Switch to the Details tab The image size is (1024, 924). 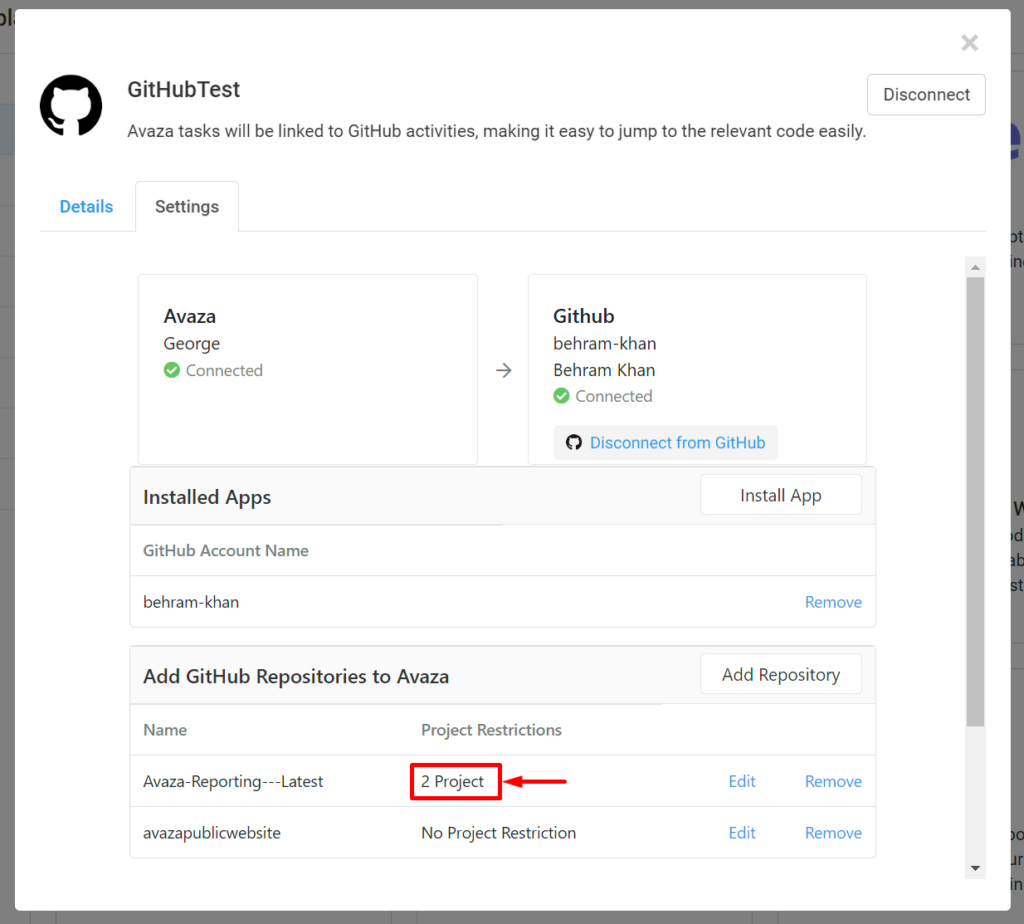[x=86, y=206]
